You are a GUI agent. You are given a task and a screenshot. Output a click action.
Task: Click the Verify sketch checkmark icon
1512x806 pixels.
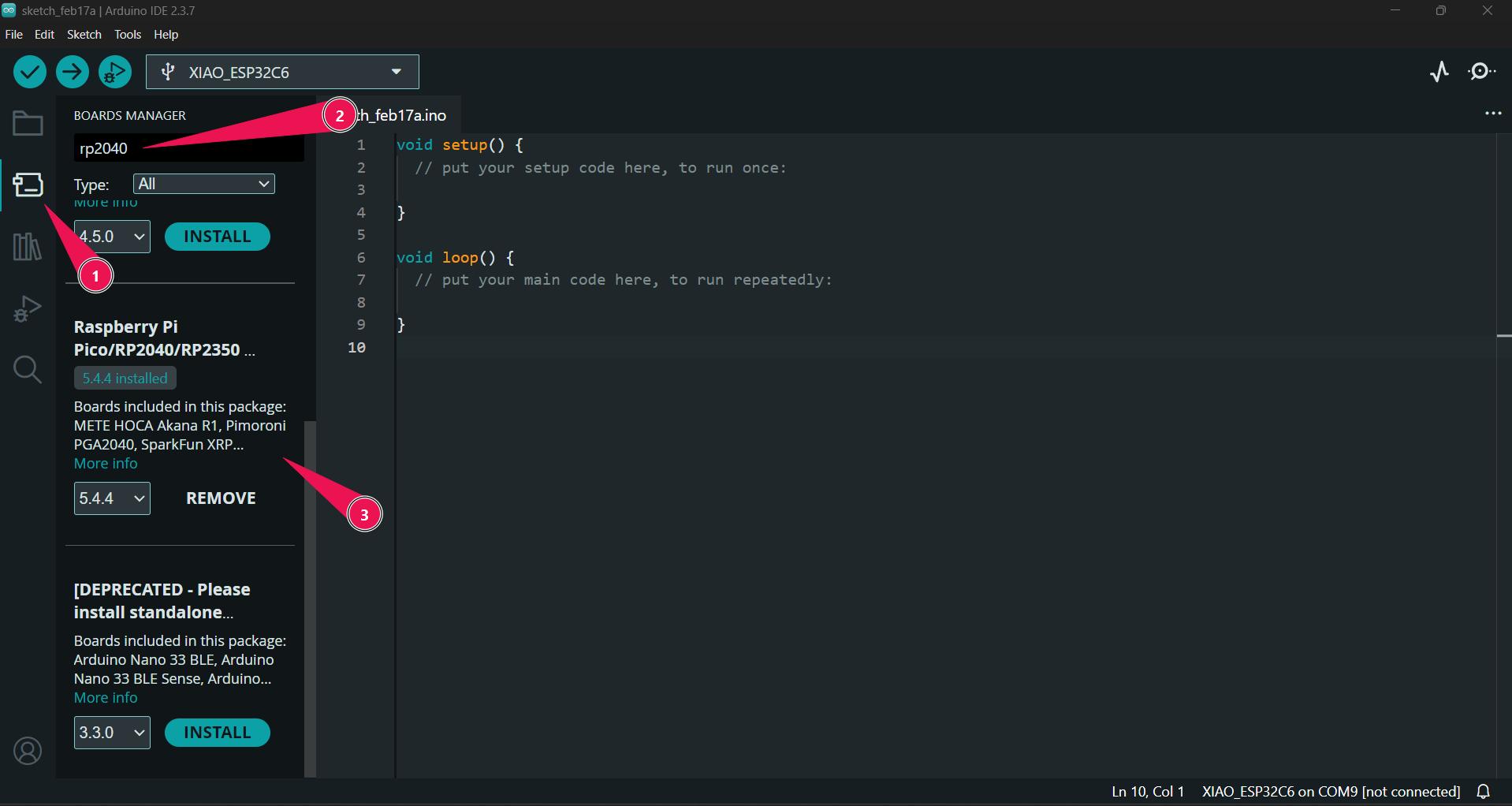[x=29, y=71]
